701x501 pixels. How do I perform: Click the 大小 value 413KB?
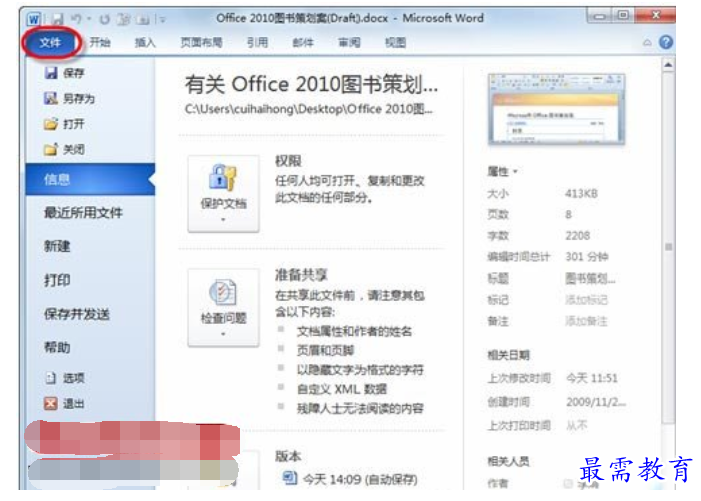(x=581, y=194)
